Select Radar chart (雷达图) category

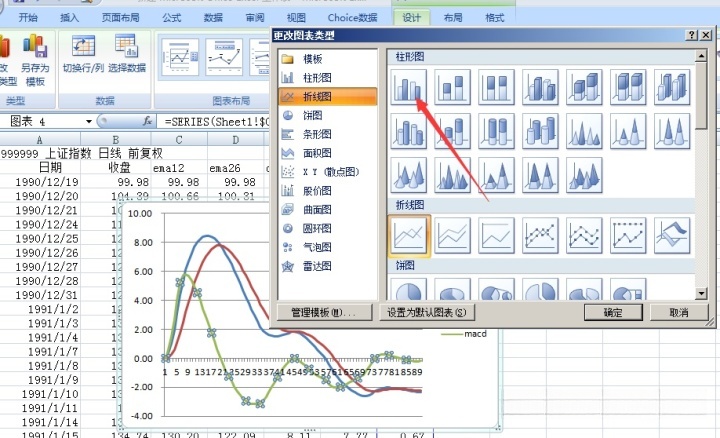tap(328, 266)
